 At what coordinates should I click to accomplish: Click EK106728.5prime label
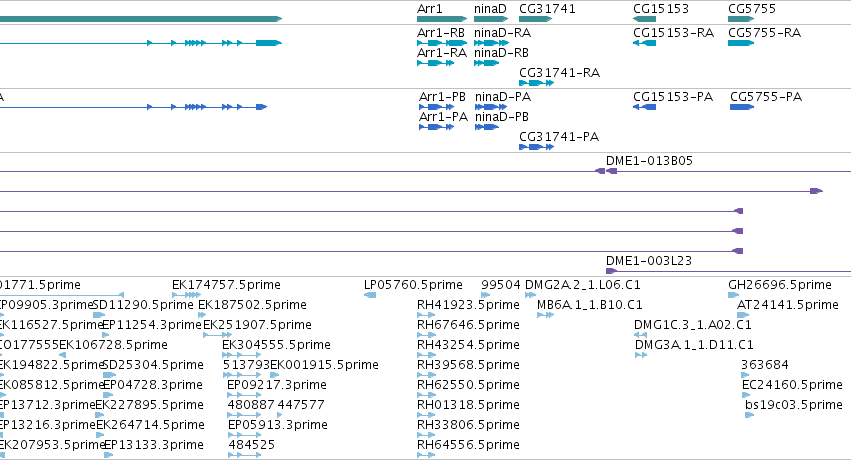point(113,345)
